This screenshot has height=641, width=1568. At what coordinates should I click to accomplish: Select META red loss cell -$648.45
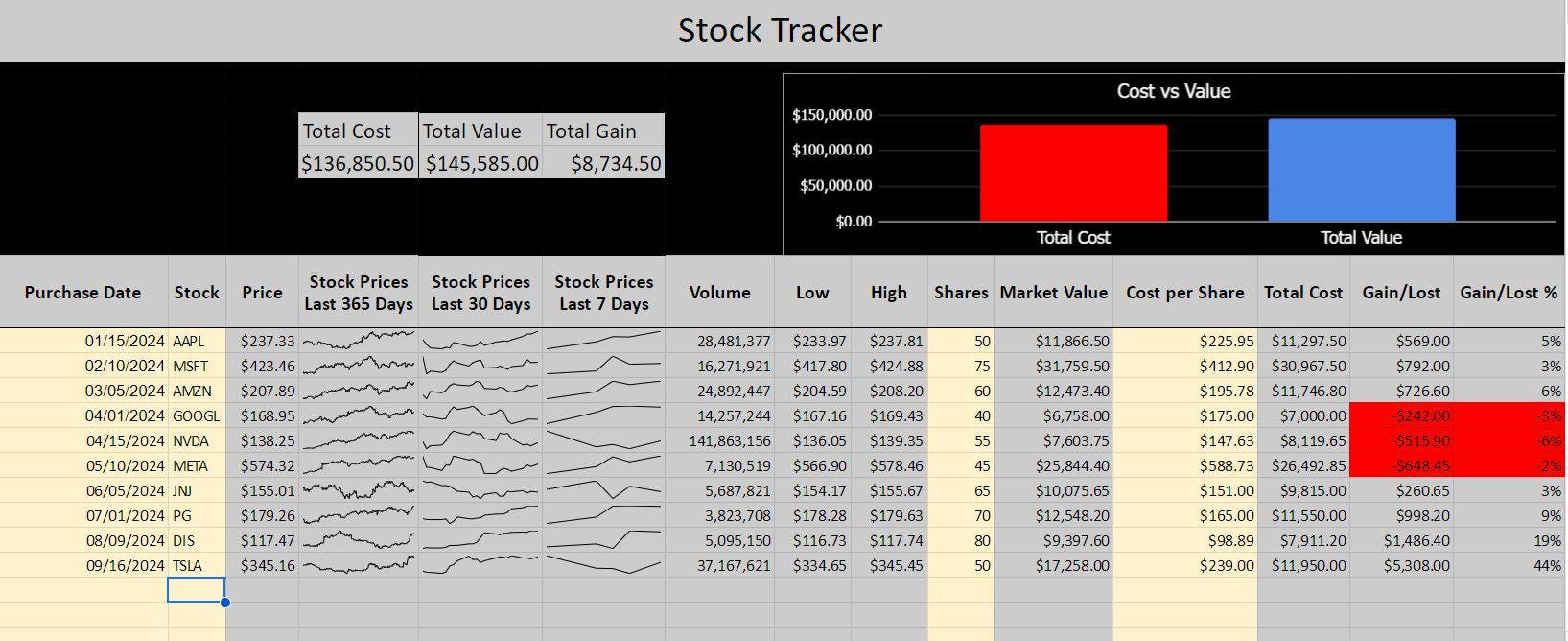pos(1401,465)
